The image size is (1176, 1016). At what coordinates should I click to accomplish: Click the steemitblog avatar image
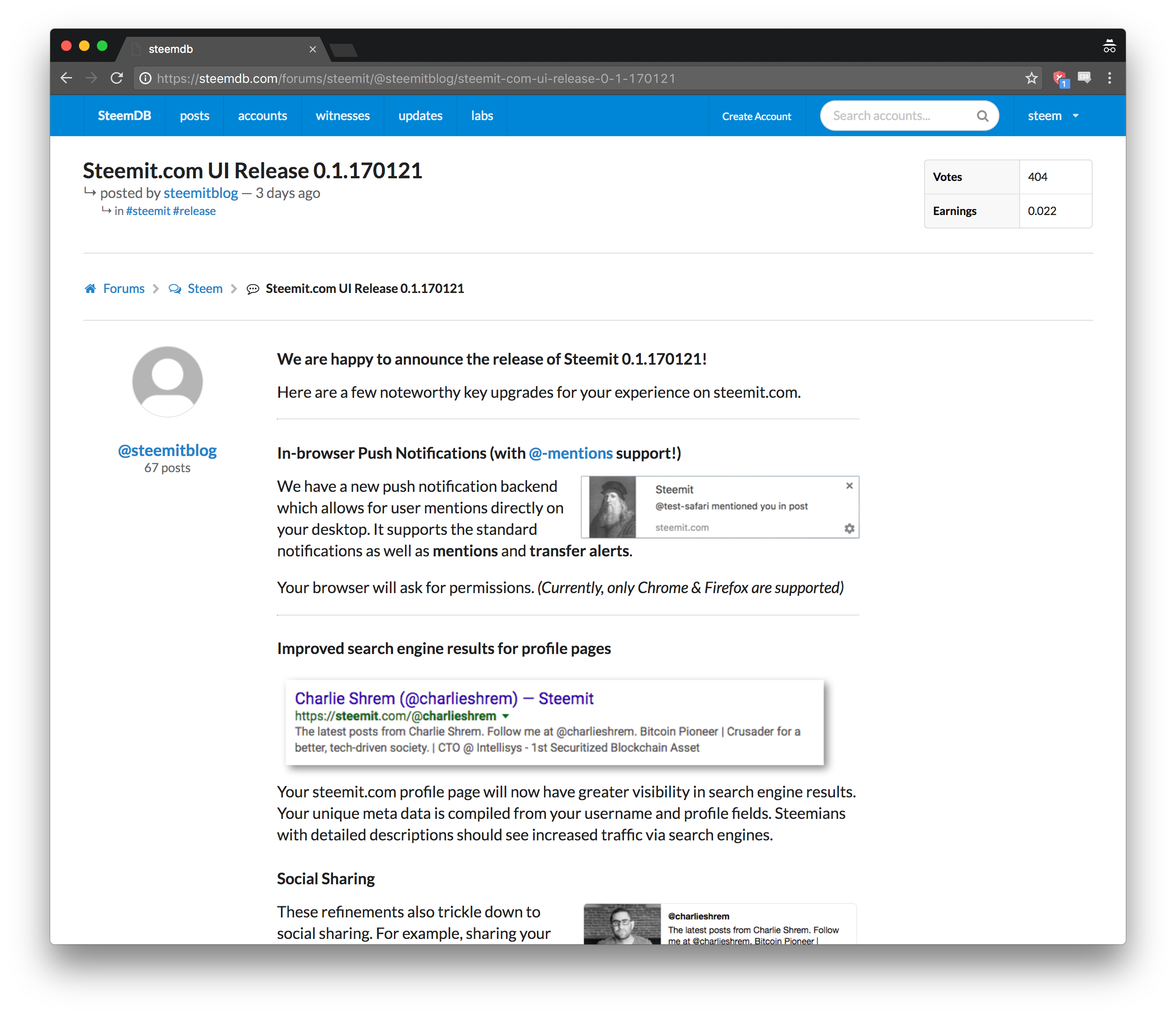coord(168,381)
